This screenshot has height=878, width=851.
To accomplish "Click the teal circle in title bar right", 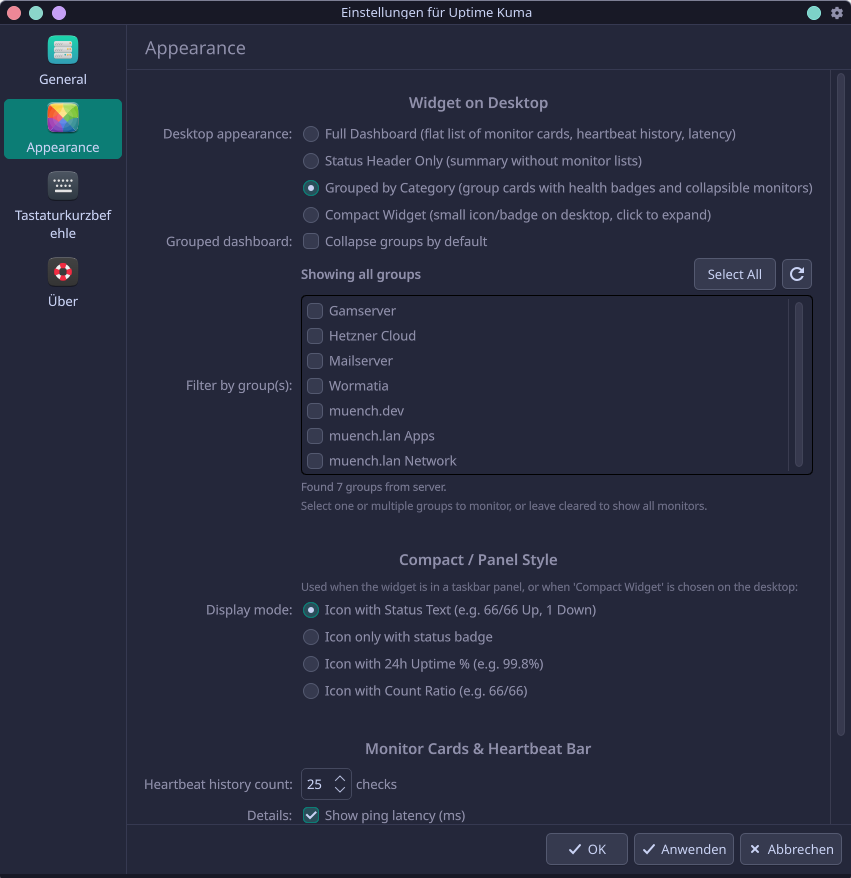I will coord(814,13).
